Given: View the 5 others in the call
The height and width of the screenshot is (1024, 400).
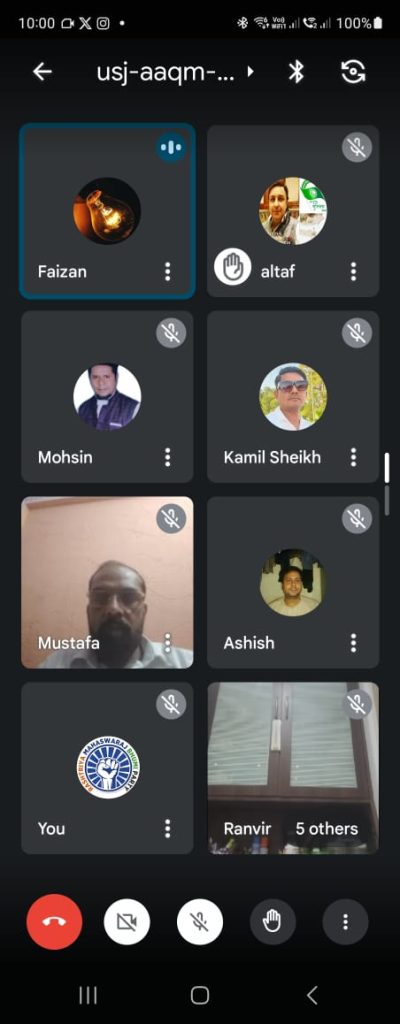Looking at the screenshot, I should pyautogui.click(x=327, y=828).
